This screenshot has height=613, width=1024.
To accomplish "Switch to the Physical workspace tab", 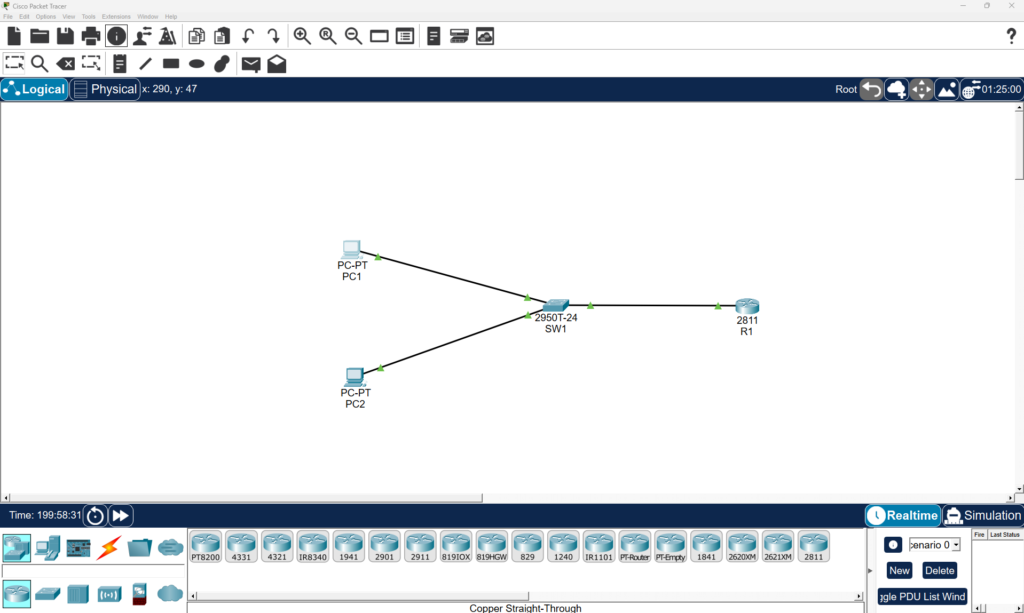I will (104, 88).
